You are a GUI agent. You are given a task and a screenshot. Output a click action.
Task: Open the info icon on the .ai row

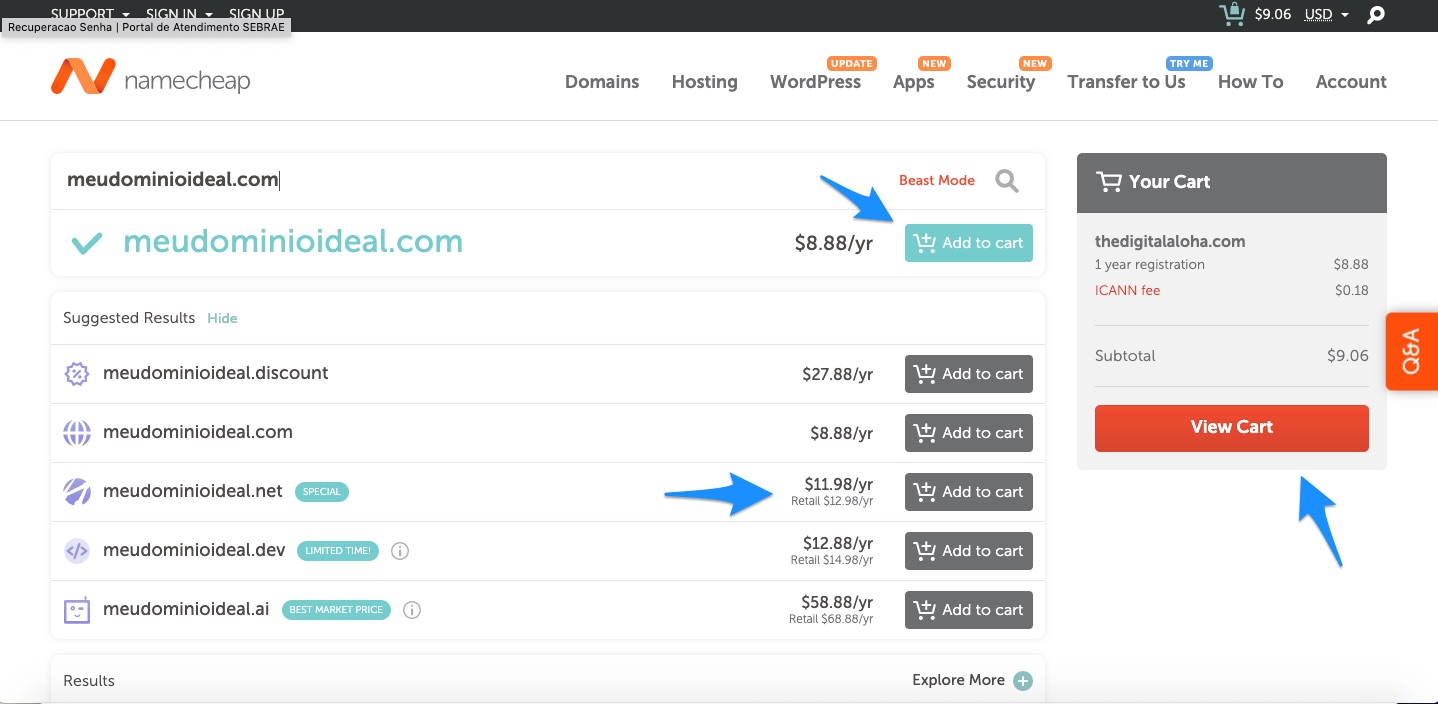pyautogui.click(x=412, y=610)
